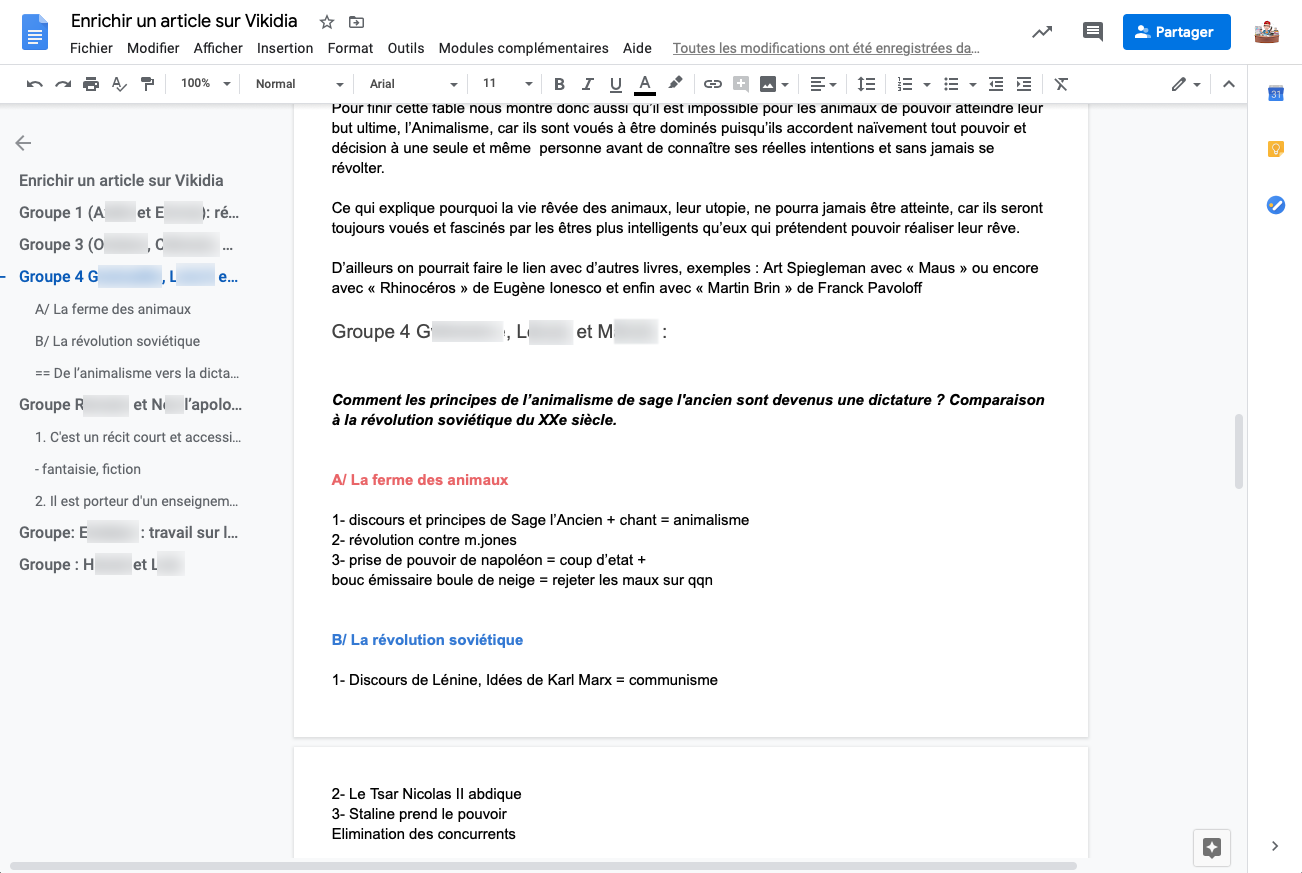Go to outline item '- fantaisie, fiction'
Viewport: 1302px width, 873px height.
coord(88,469)
